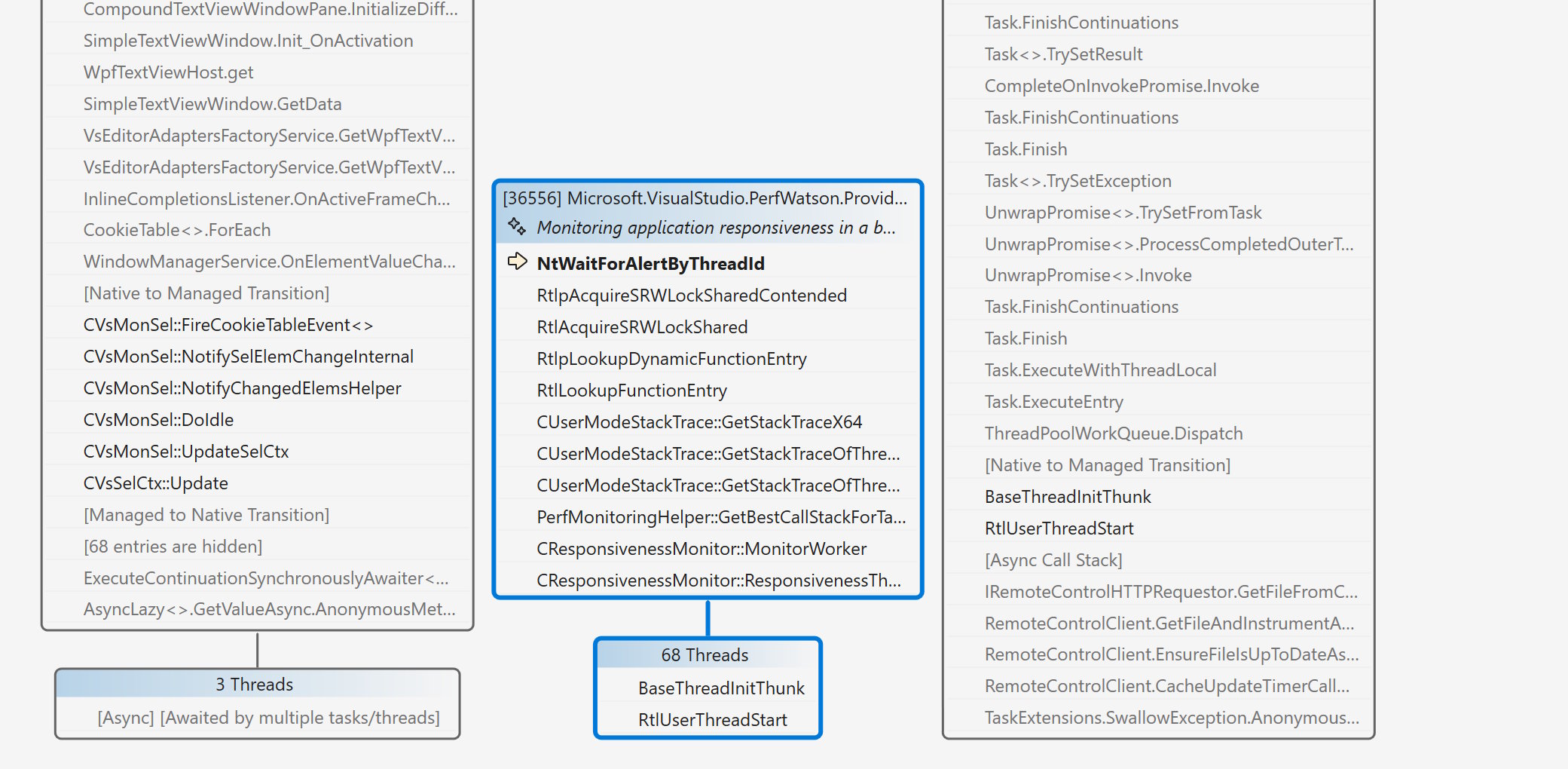Select the CookieTable<>.ForEach frame
Image resolution: width=1568 pixels, height=769 pixels.
click(x=177, y=230)
